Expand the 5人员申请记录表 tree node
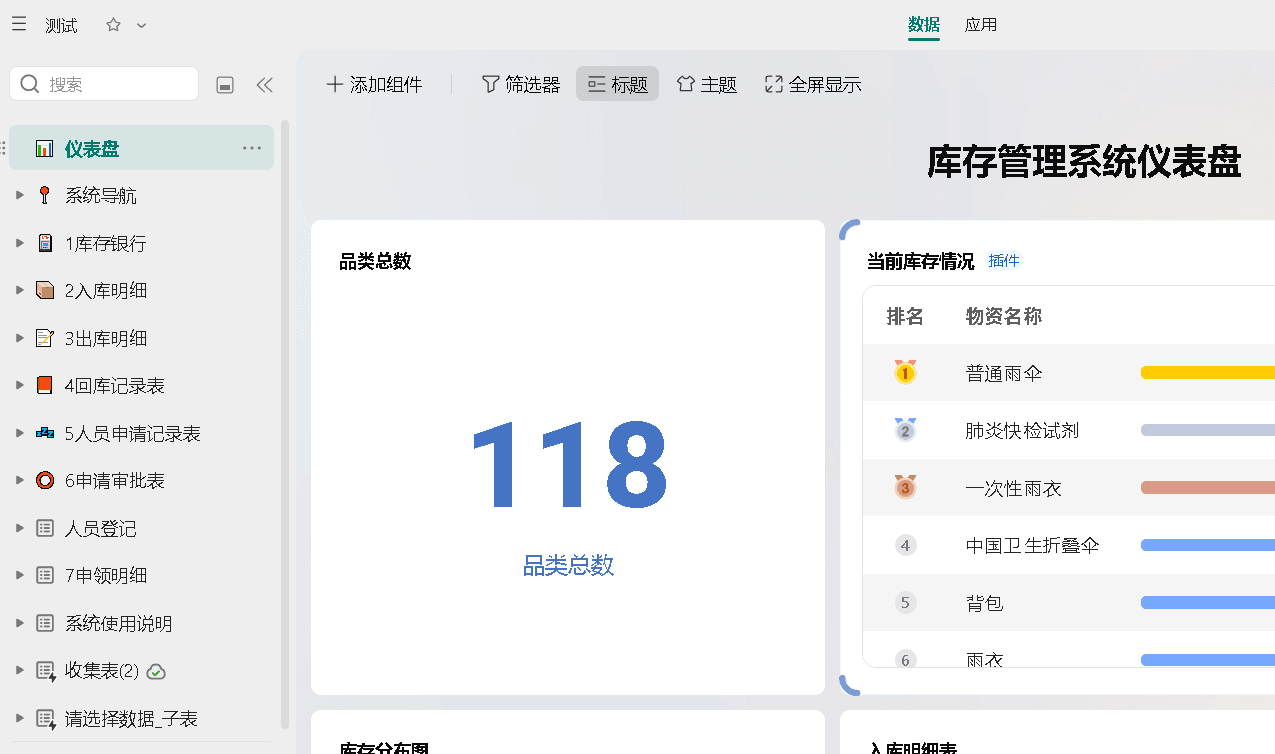Screen dimensions: 1275x754 tap(19, 433)
